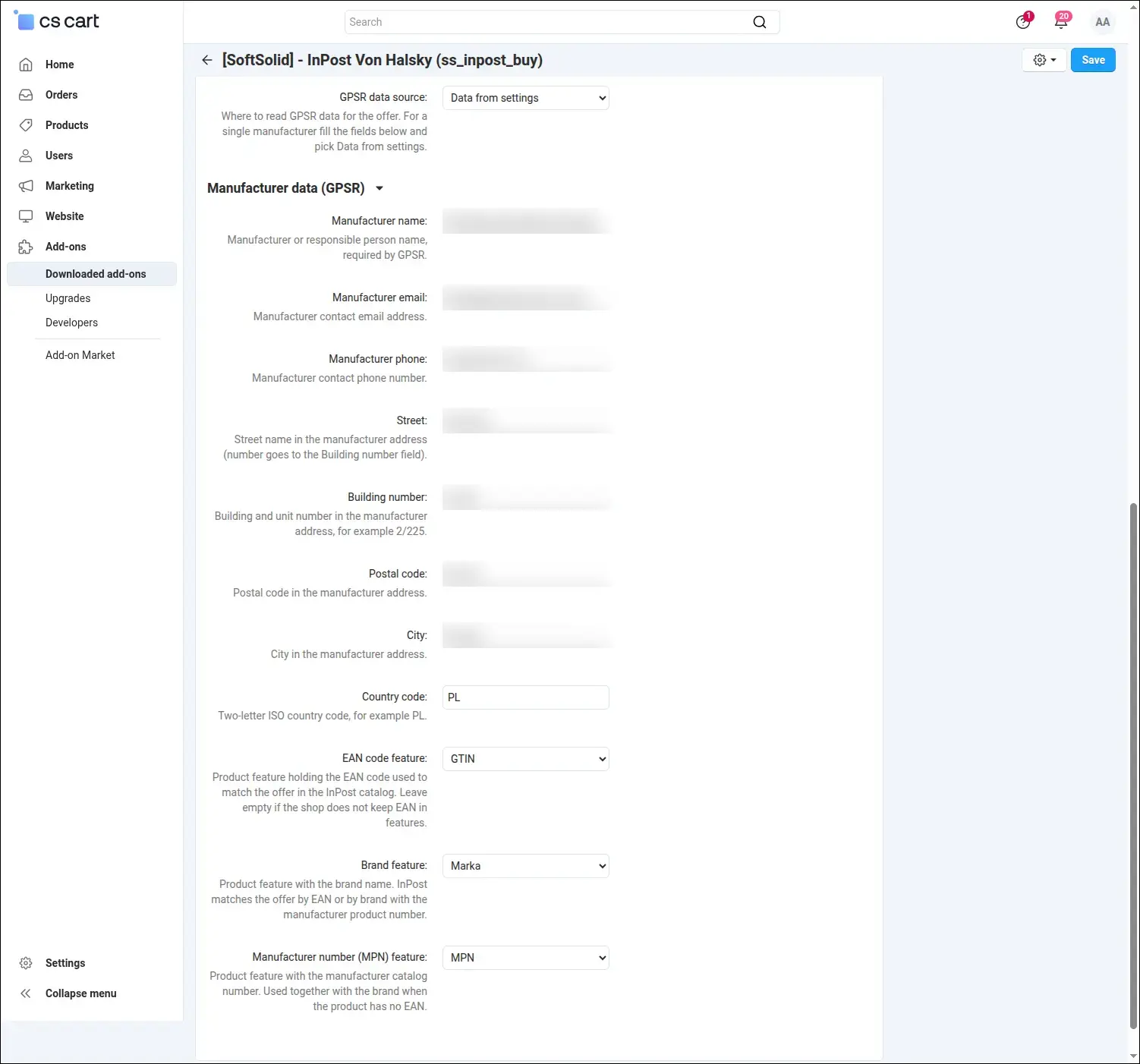
Task: Click the Save button
Action: pos(1093,60)
